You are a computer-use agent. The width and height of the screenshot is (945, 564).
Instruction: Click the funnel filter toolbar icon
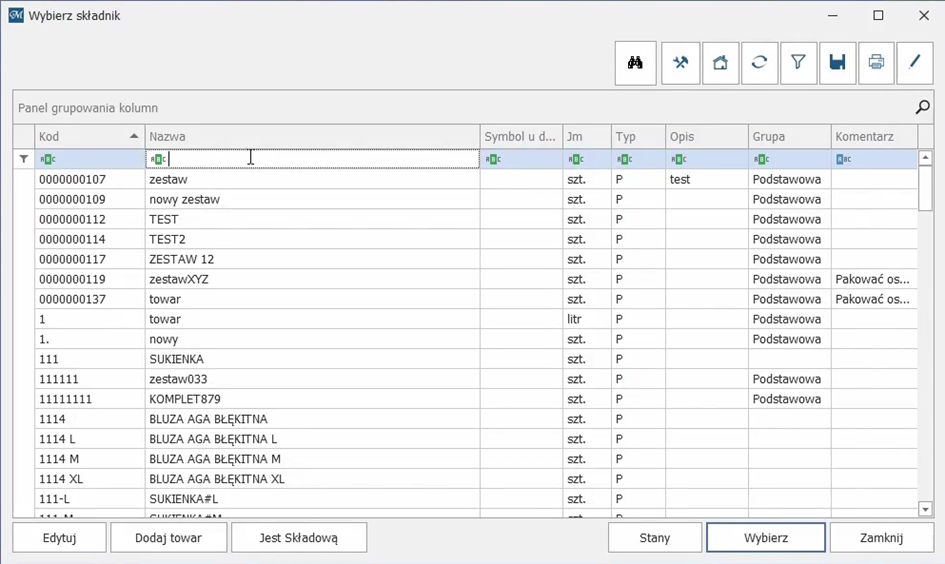tap(798, 62)
